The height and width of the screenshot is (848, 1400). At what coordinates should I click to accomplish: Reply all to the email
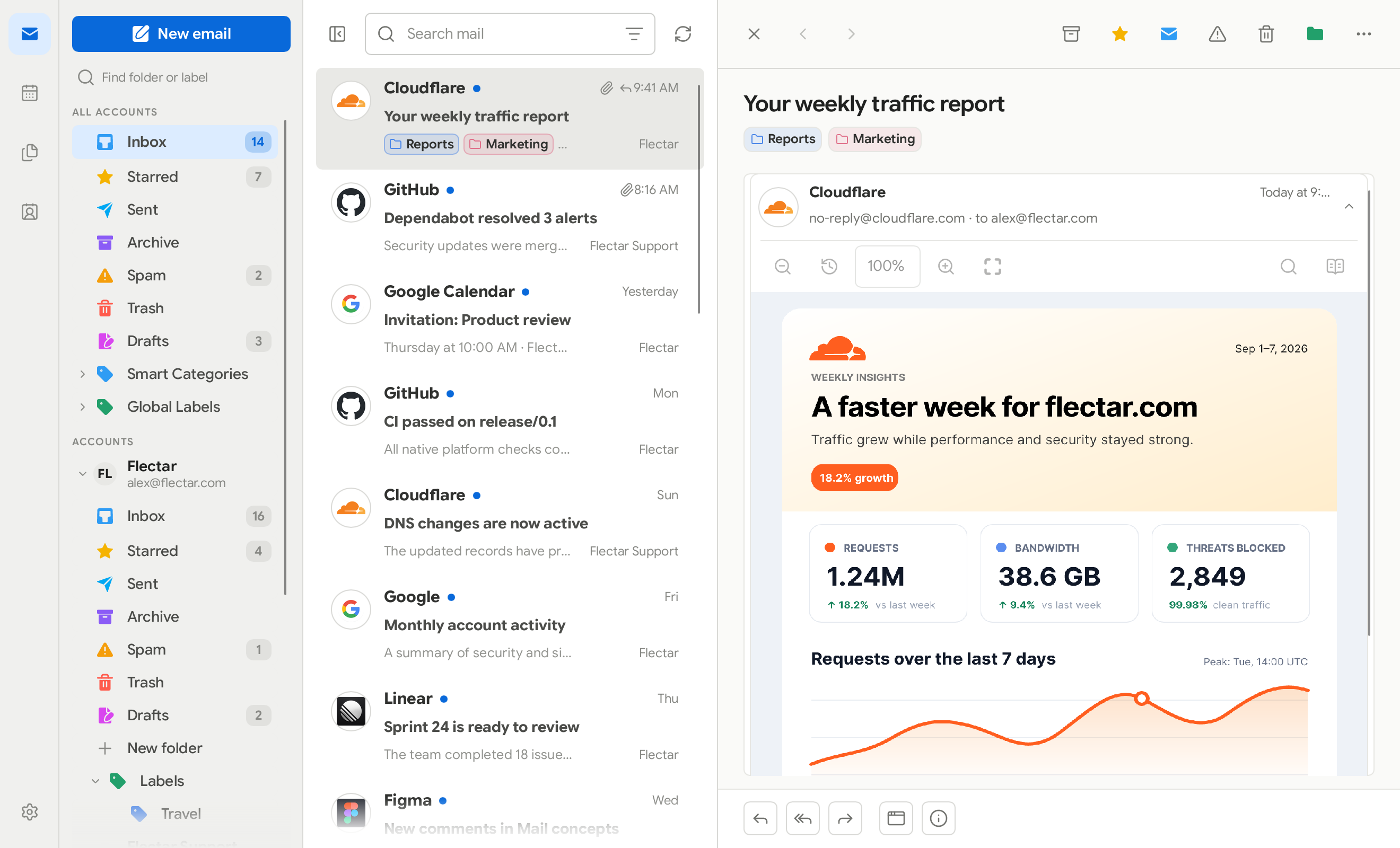pos(803,818)
